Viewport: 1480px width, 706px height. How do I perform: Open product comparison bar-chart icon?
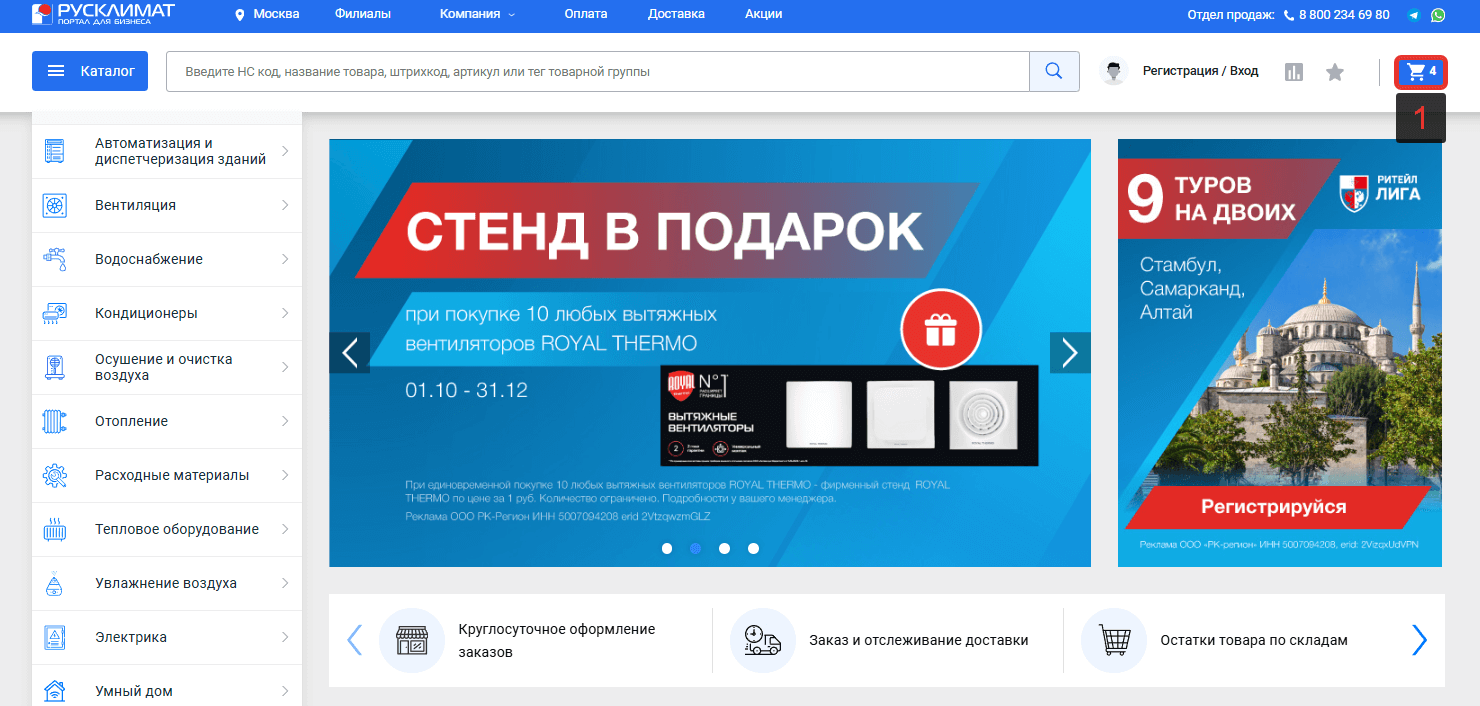[1294, 72]
